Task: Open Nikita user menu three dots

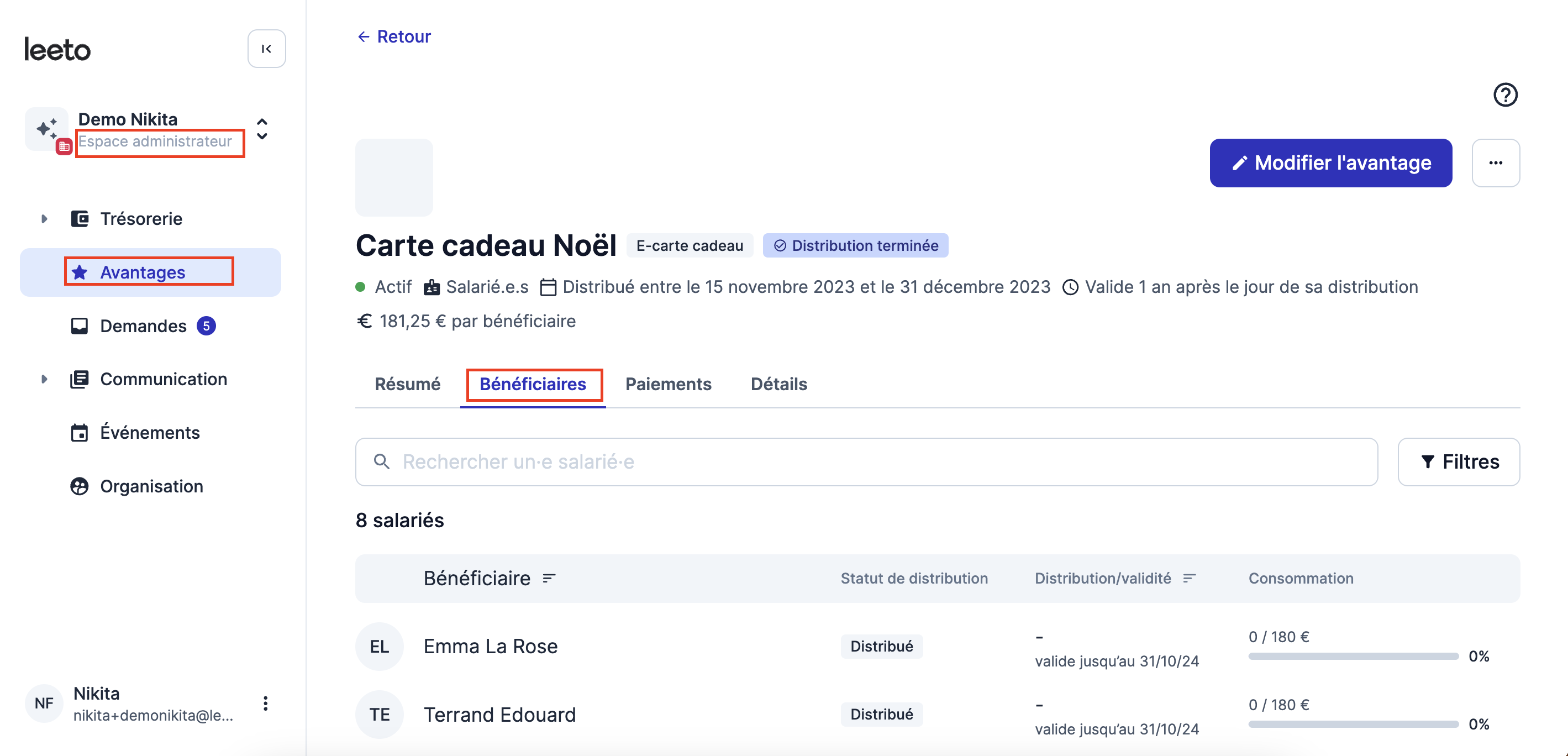Action: [265, 704]
